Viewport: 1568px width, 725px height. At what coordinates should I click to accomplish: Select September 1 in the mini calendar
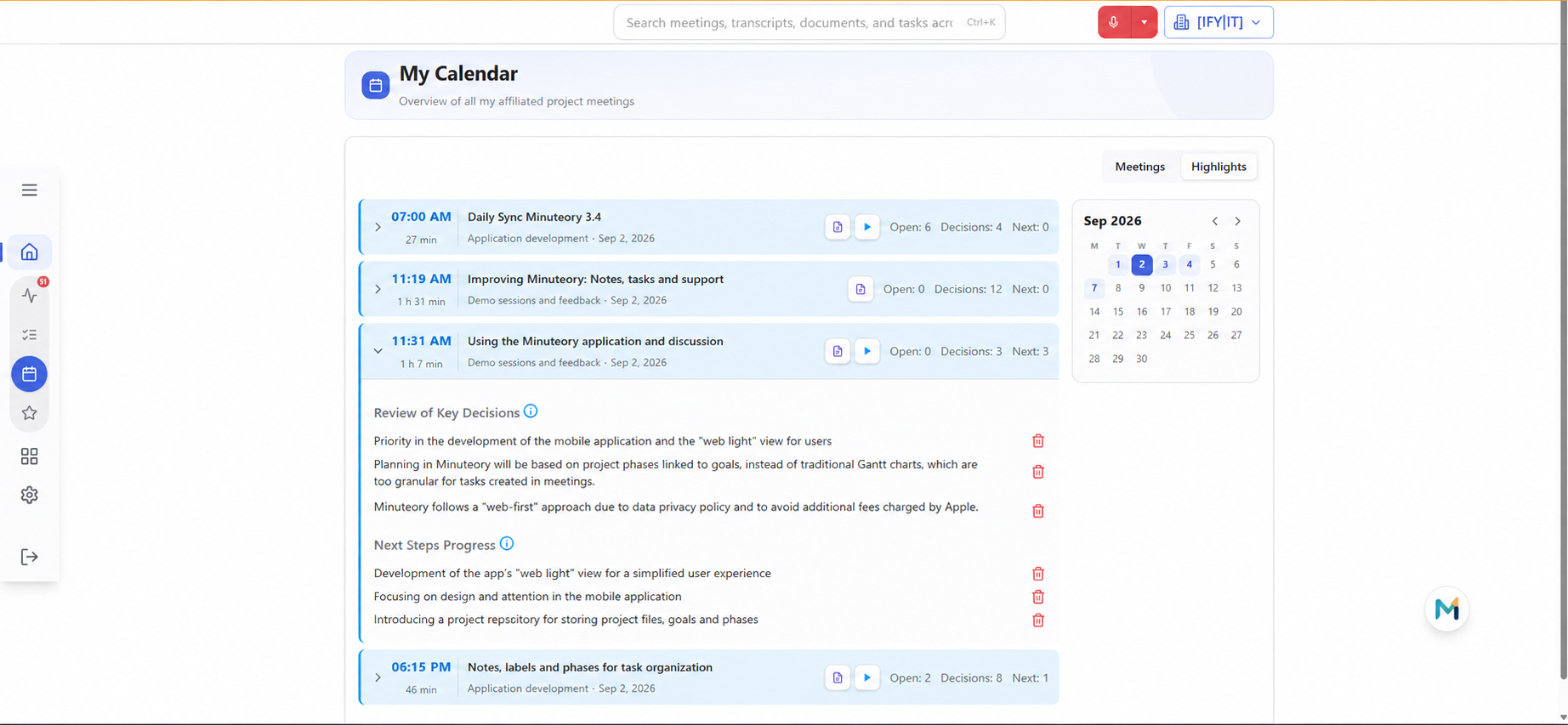tap(1118, 264)
